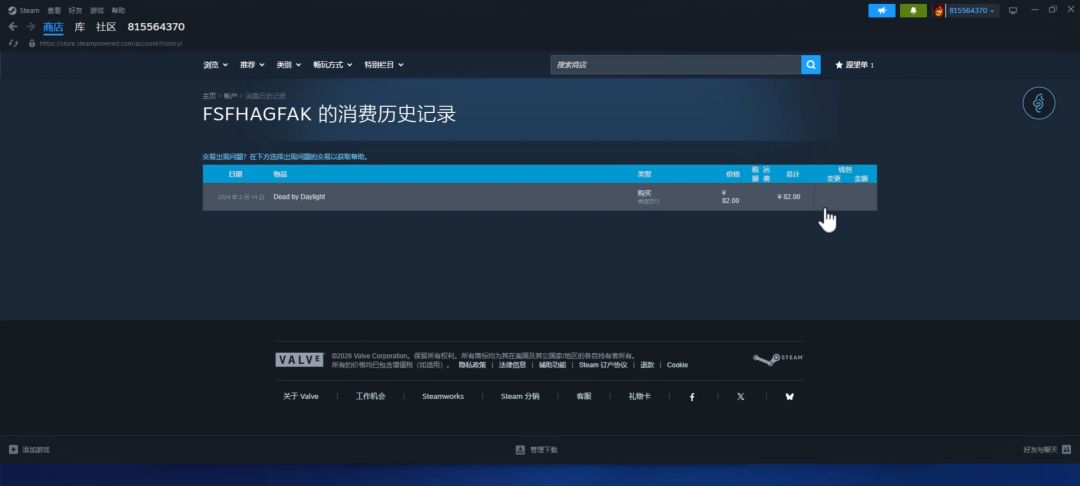Click the 帐户 breadcrumb link

230,96
